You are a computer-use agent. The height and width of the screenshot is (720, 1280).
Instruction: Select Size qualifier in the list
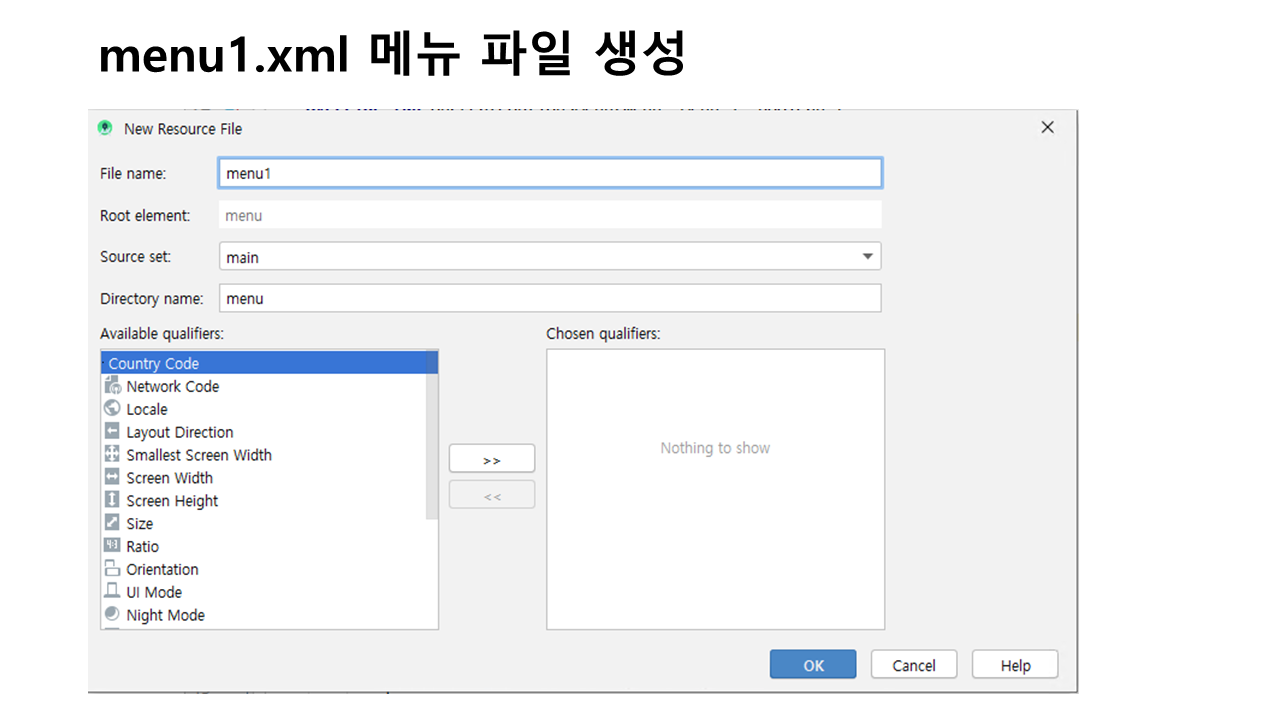point(140,524)
